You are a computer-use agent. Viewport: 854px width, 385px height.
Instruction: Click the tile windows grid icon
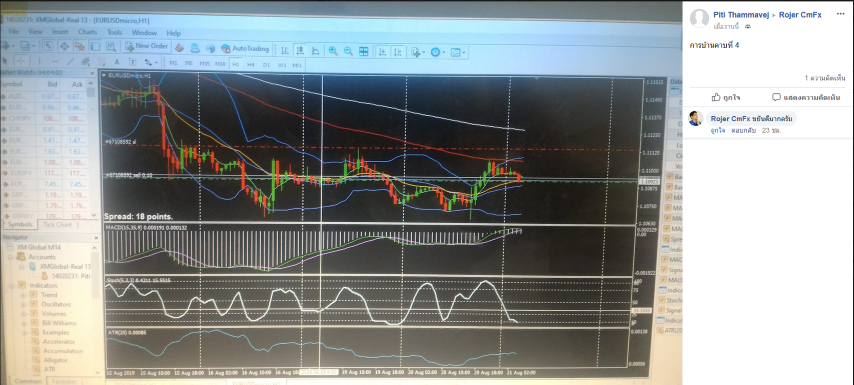pyautogui.click(x=363, y=51)
